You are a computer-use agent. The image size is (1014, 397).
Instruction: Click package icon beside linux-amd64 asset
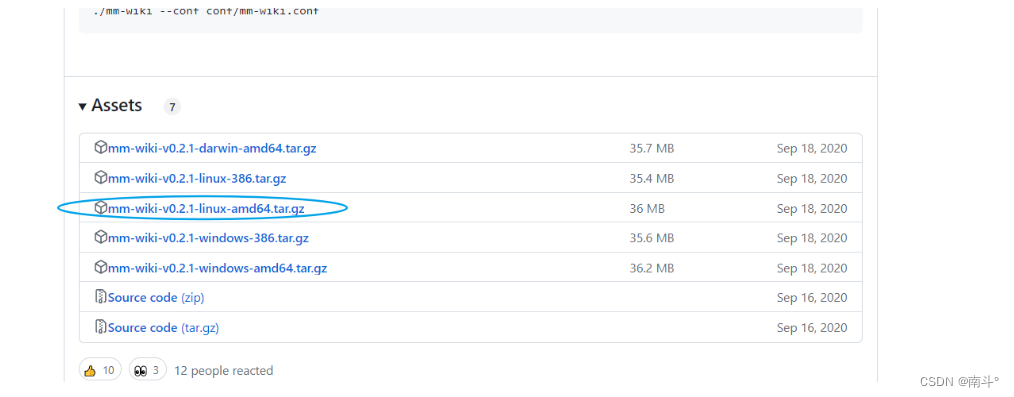pyautogui.click(x=100, y=208)
